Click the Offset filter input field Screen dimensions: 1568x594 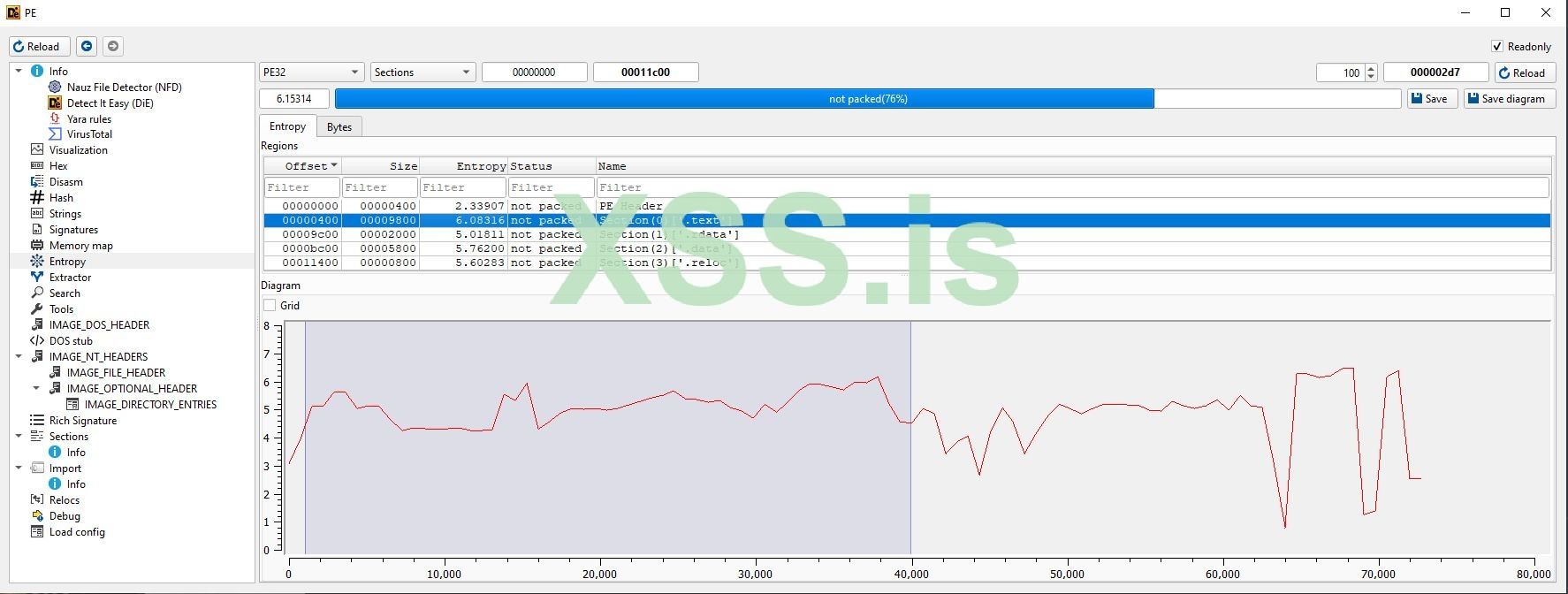click(x=301, y=187)
